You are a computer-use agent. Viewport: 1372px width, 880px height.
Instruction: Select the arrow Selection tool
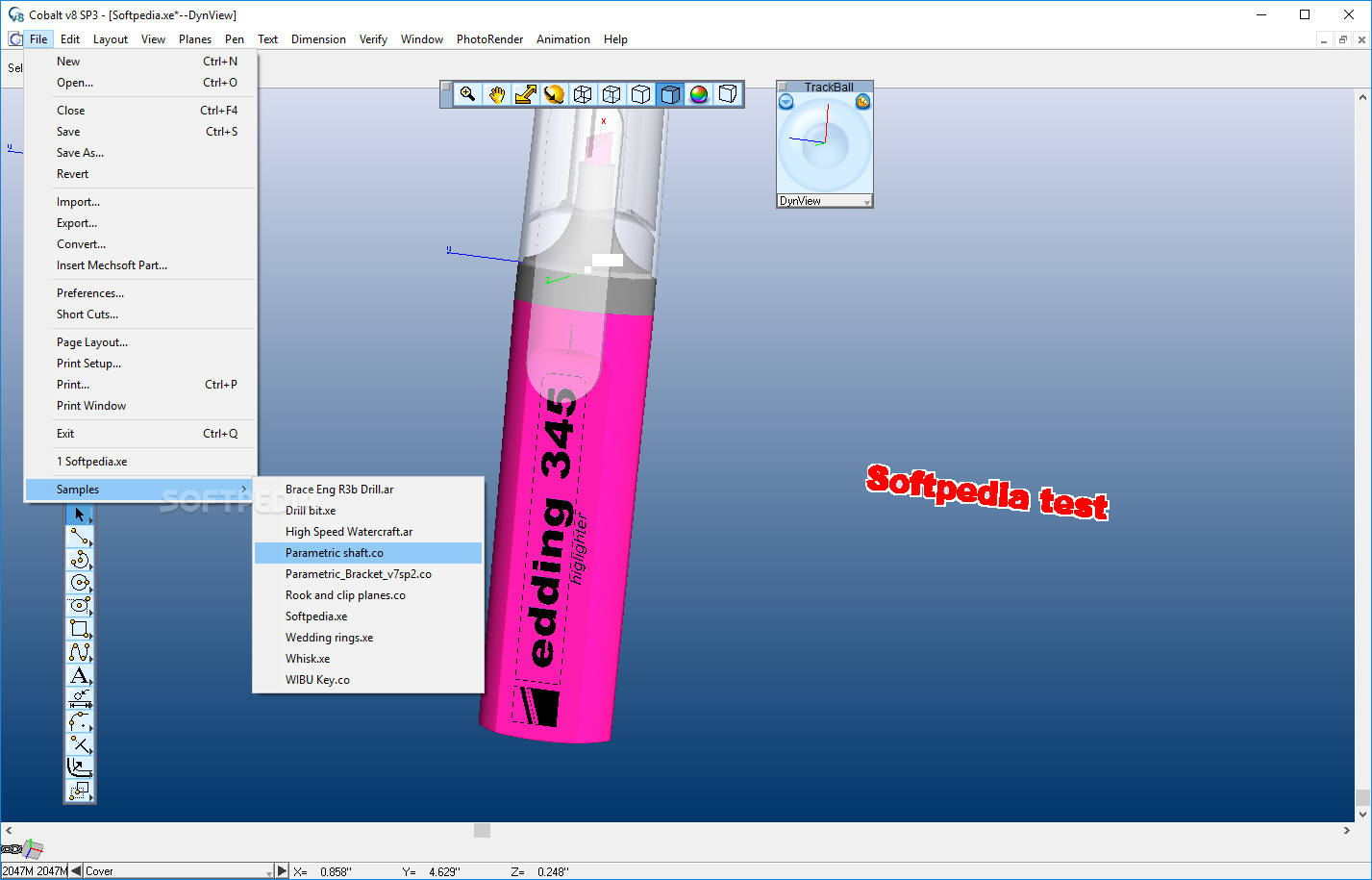click(x=80, y=515)
